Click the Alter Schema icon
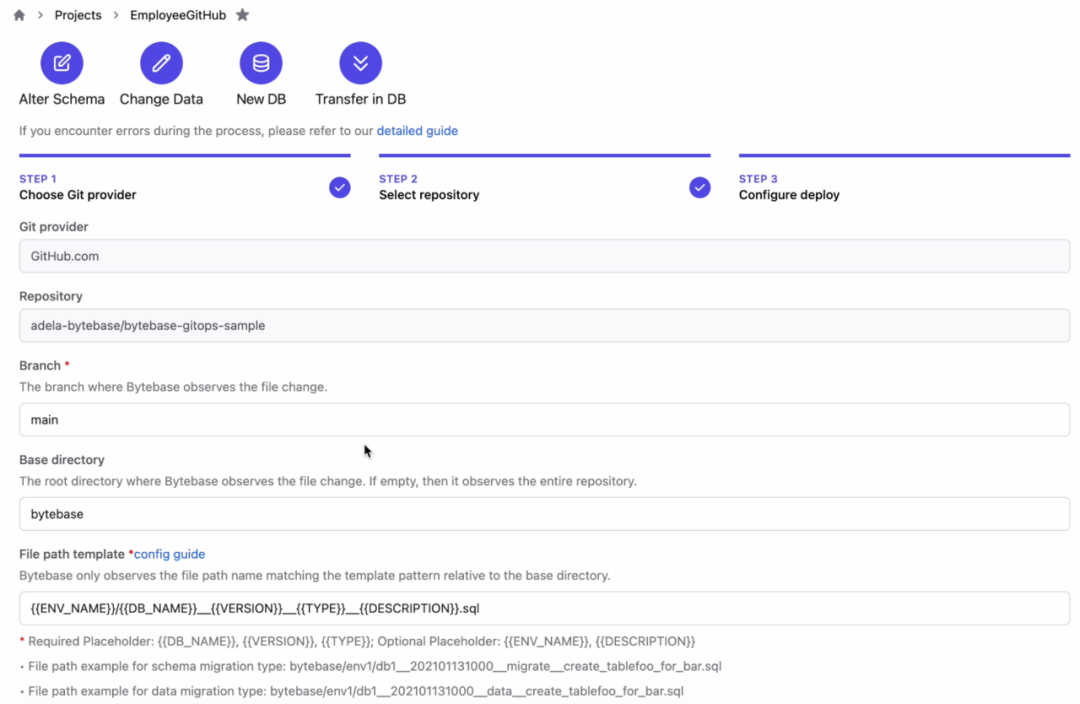This screenshot has width=1080, height=704. coord(62,63)
